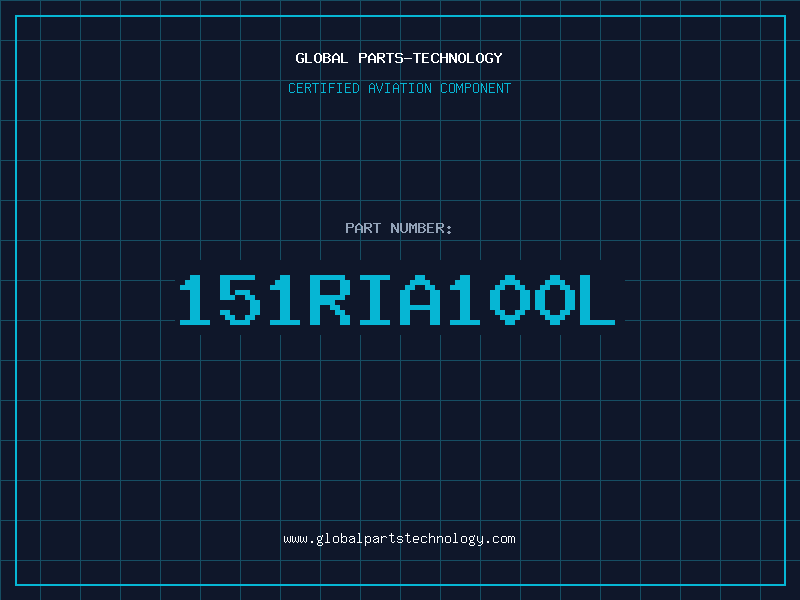Select the word GLOBAL in the header
Image resolution: width=800 pixels, height=600 pixels.
coord(322,58)
